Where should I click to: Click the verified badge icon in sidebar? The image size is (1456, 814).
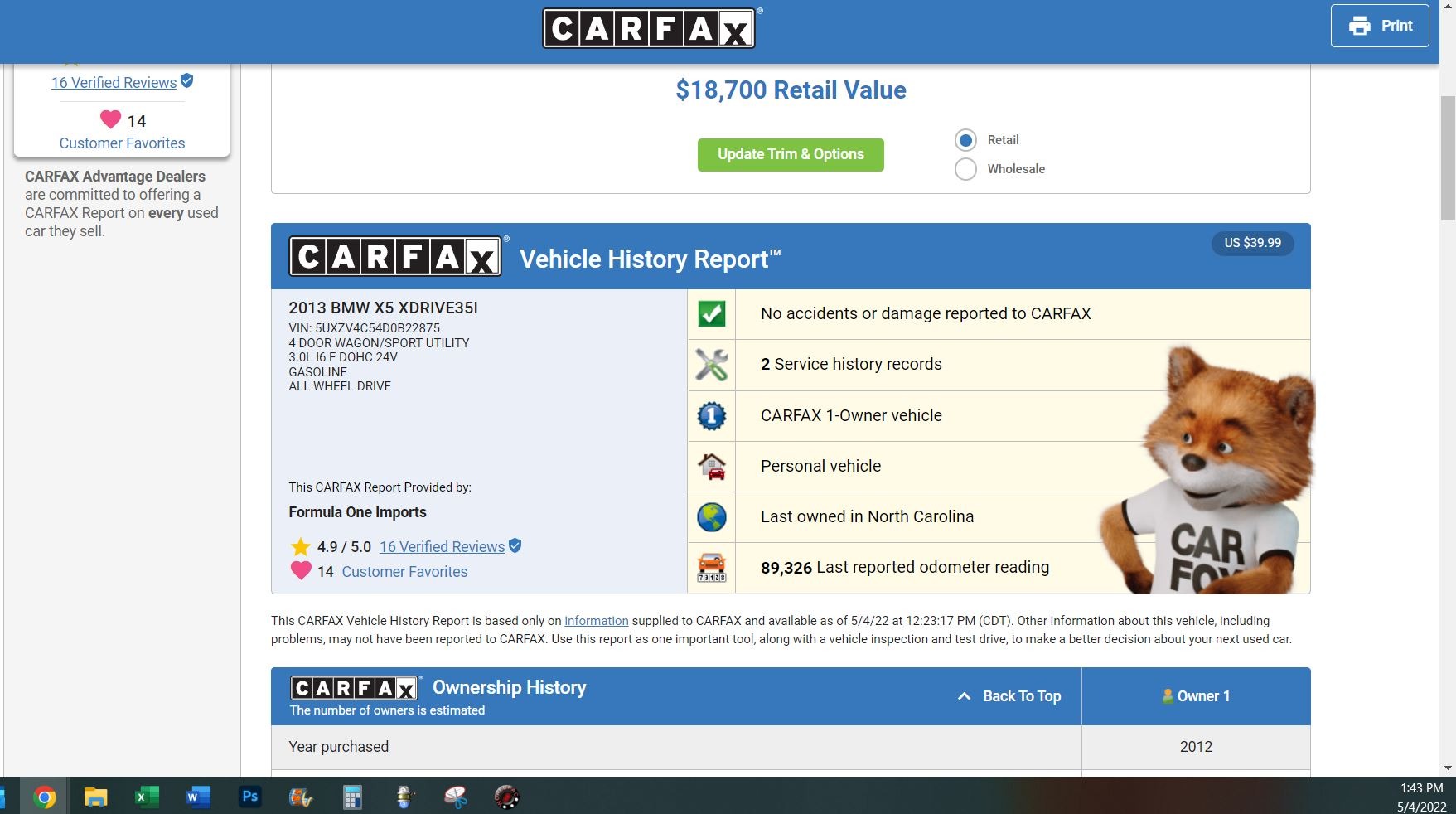point(187,80)
